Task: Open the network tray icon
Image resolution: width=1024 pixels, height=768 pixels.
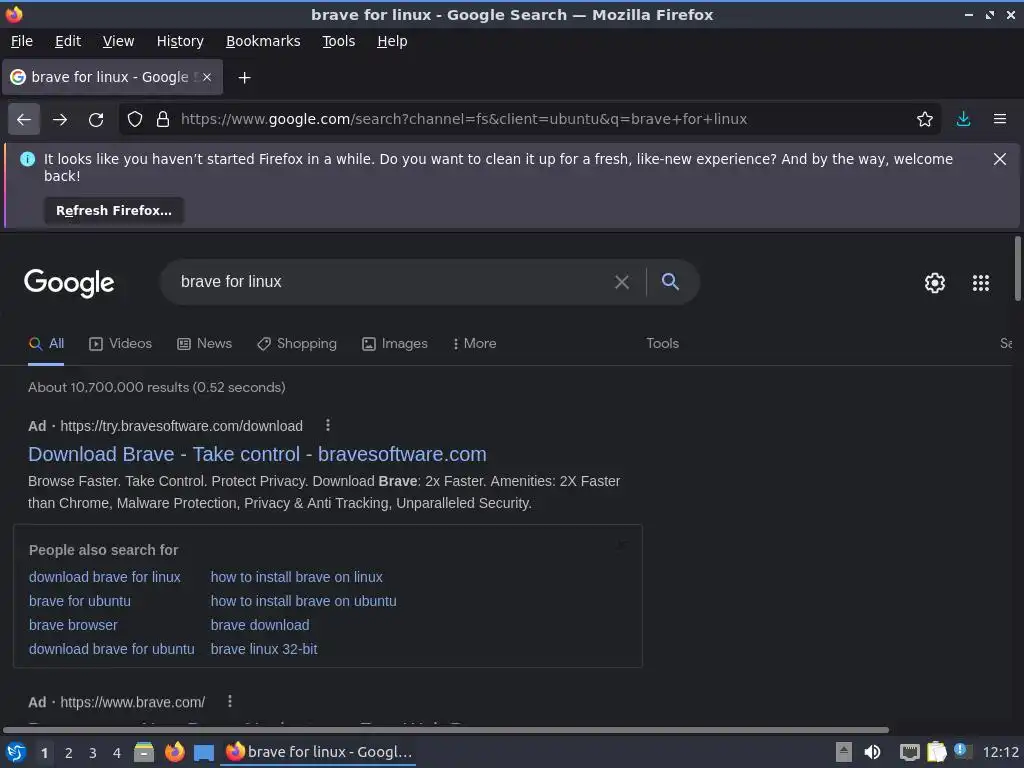Action: coord(909,752)
